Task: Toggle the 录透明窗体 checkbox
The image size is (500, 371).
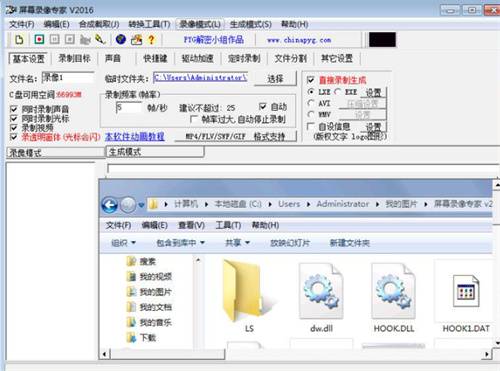Action: click(x=14, y=137)
